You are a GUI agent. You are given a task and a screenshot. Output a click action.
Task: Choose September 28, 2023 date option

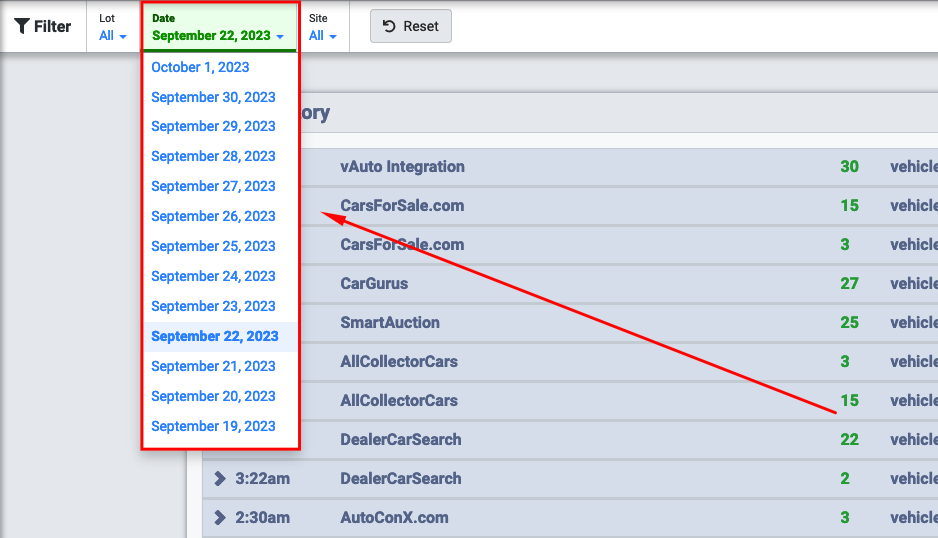pyautogui.click(x=213, y=156)
